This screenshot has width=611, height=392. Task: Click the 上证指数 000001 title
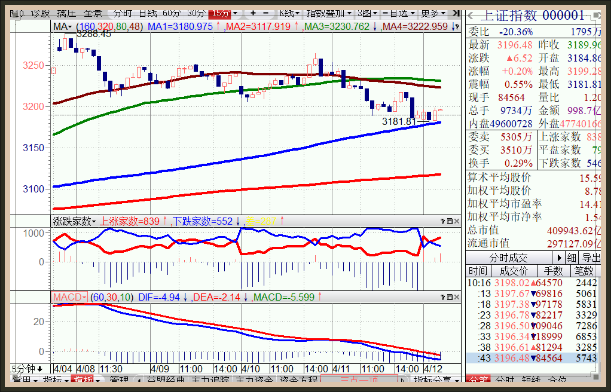click(533, 16)
